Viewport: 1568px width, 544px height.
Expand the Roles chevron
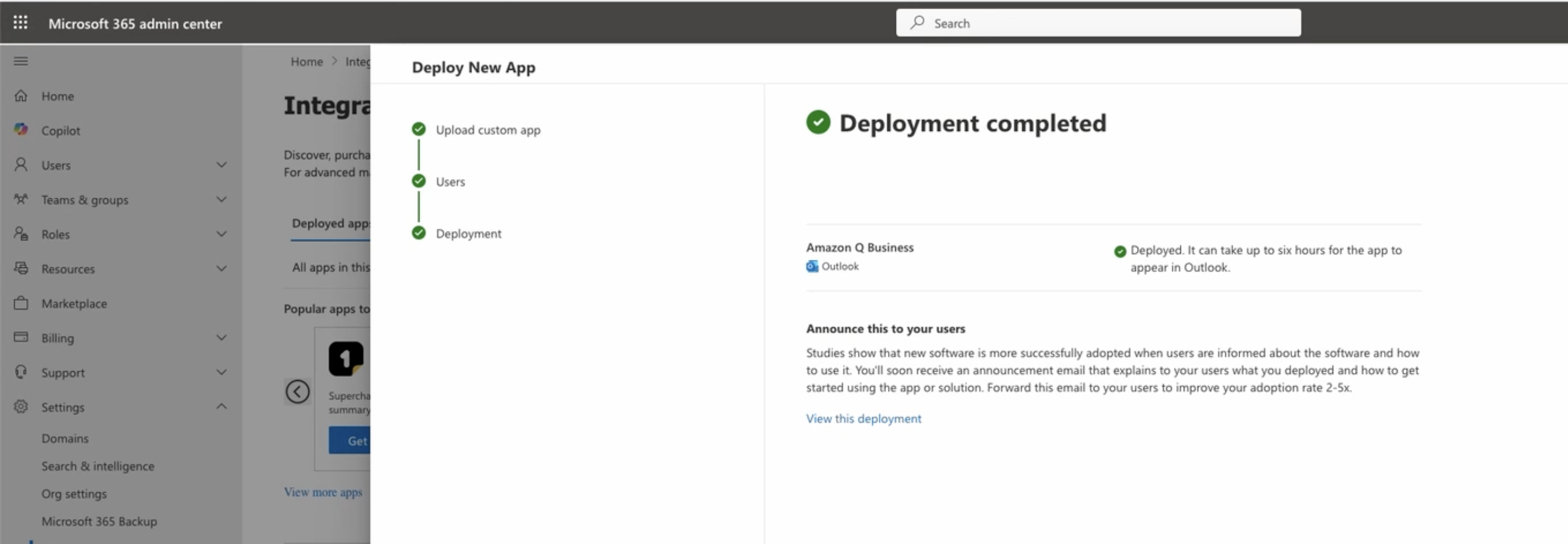tap(222, 234)
